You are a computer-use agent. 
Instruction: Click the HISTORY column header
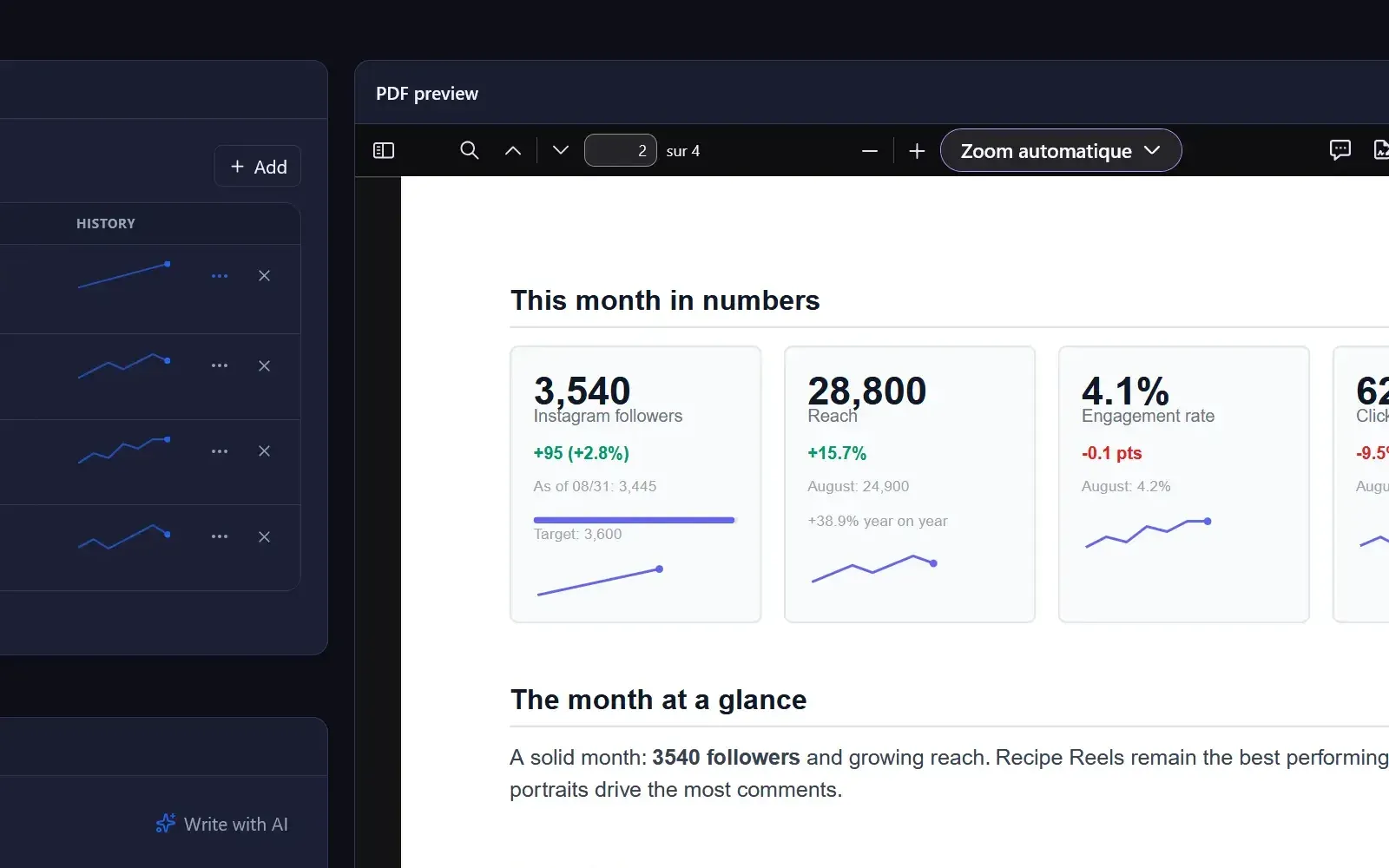[106, 223]
